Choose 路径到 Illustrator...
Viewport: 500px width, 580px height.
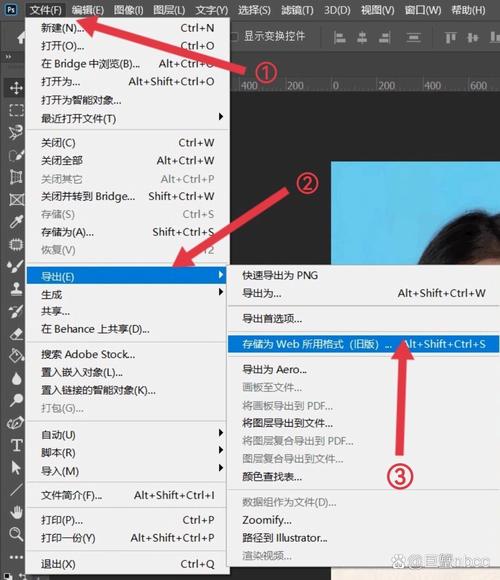[363, 537]
